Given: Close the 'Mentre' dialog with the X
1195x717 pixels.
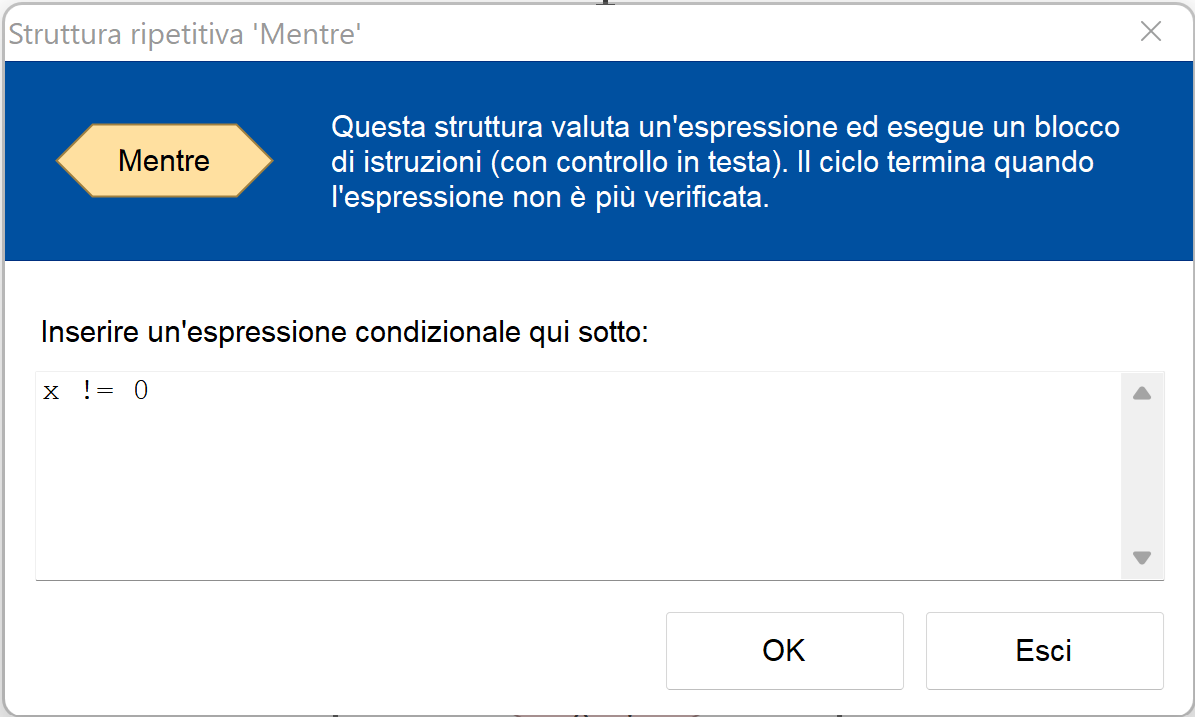Looking at the screenshot, I should (x=1151, y=32).
